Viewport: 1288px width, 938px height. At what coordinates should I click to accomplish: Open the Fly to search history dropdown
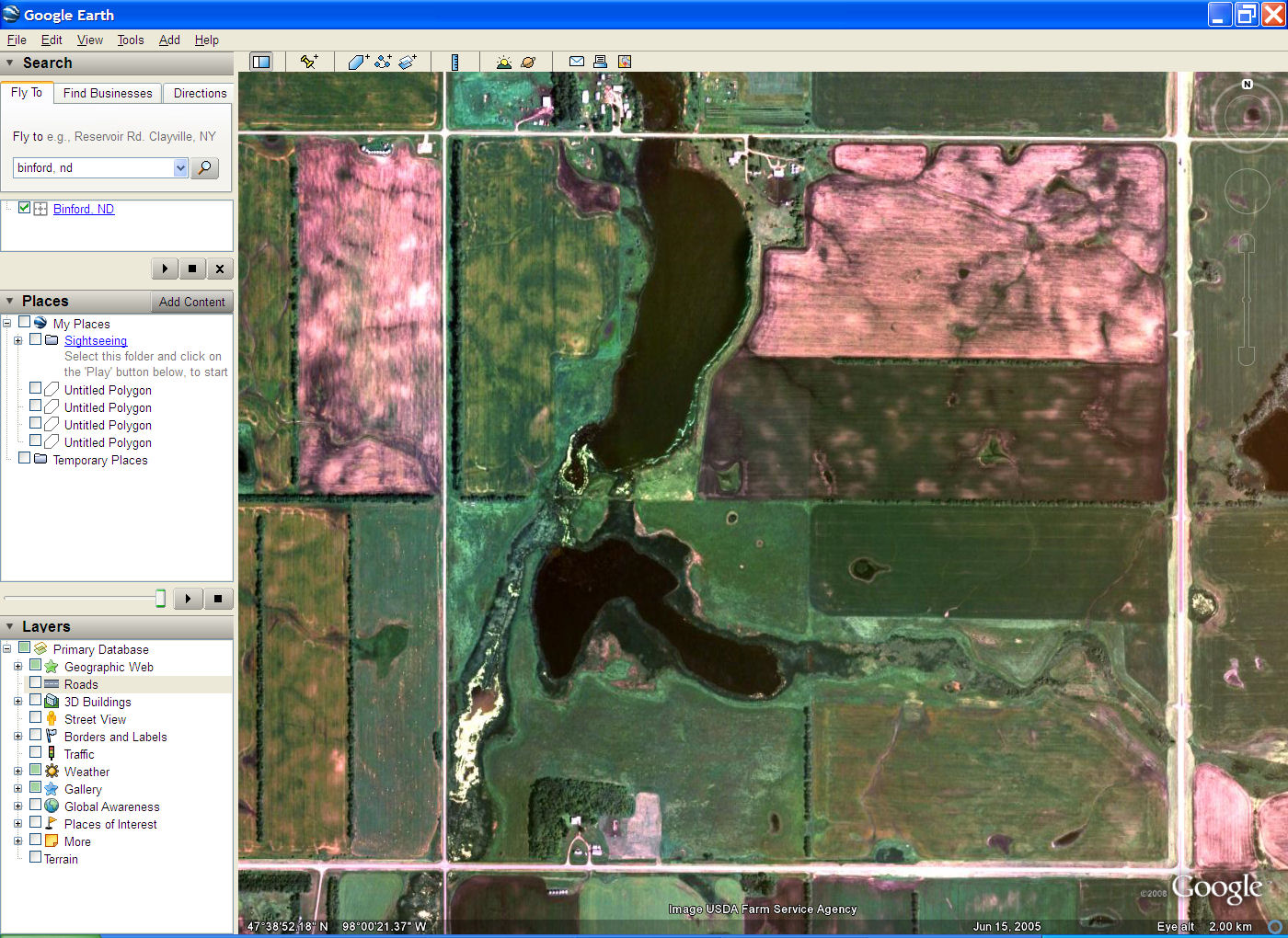tap(180, 167)
